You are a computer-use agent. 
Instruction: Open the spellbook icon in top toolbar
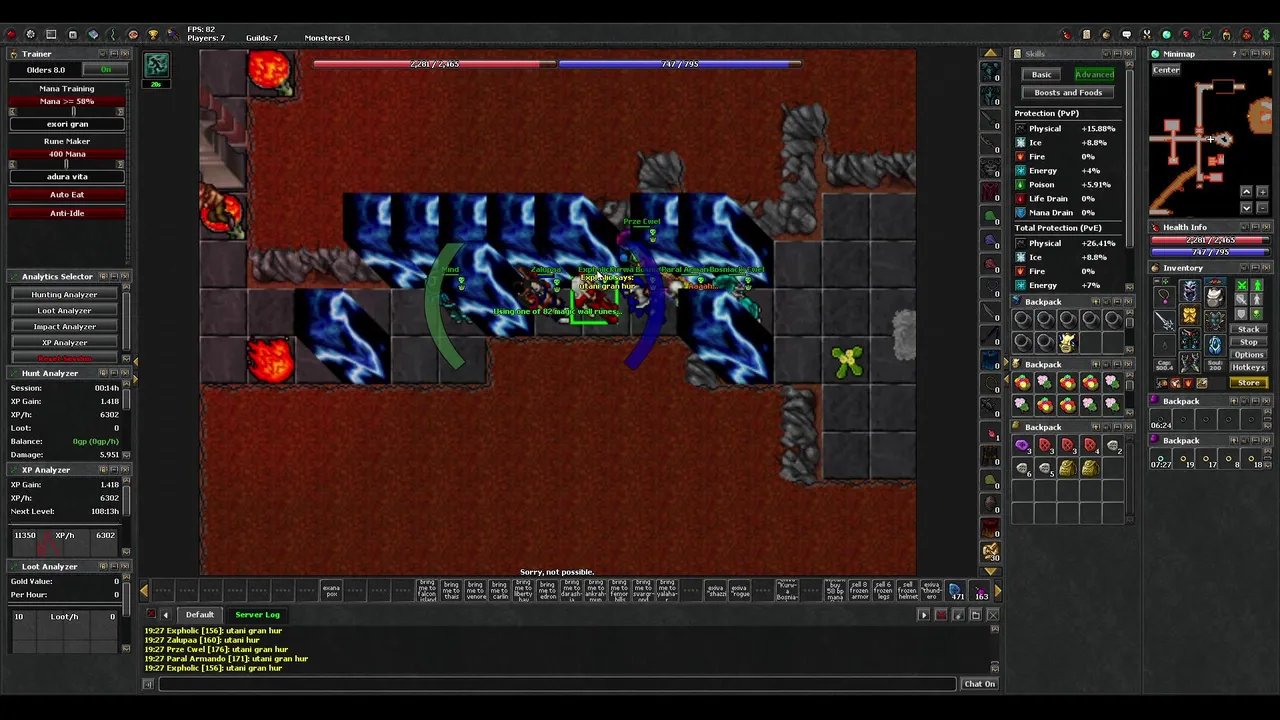coord(93,35)
